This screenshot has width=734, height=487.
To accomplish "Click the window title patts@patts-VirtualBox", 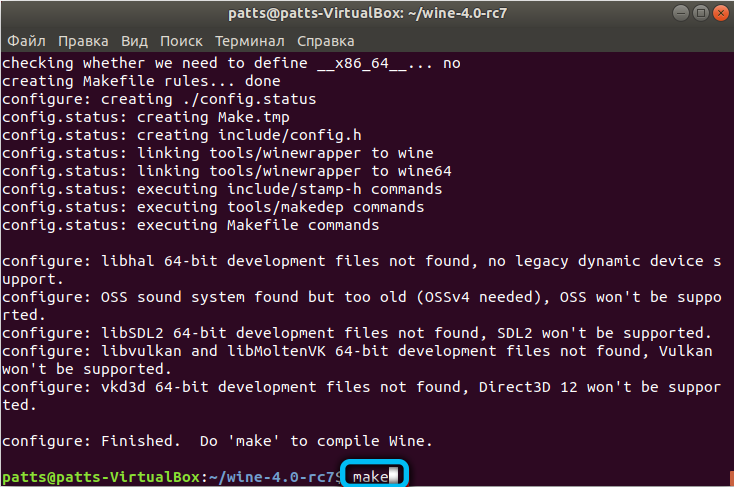I will 367,13.
